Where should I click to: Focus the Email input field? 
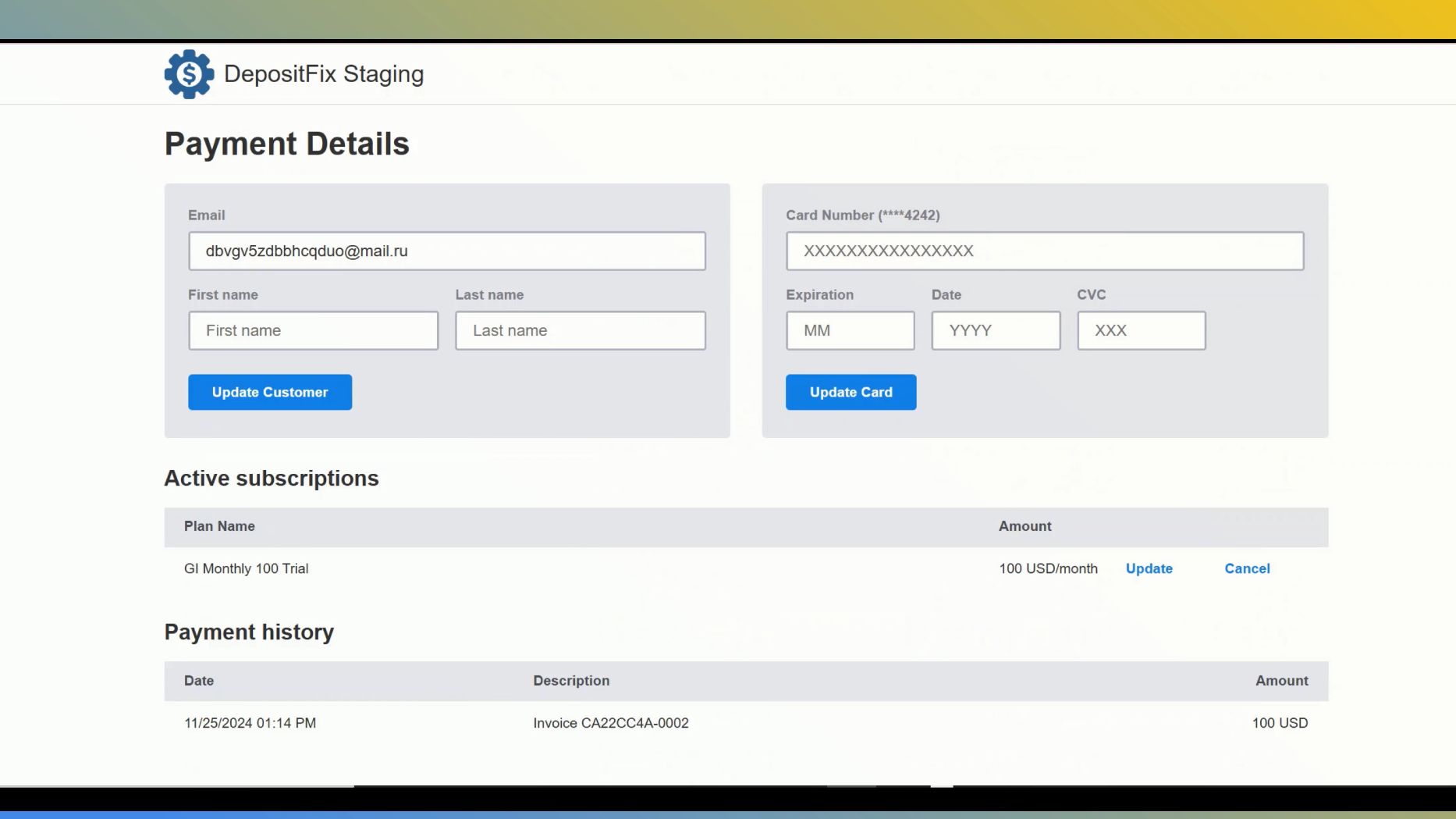click(446, 251)
